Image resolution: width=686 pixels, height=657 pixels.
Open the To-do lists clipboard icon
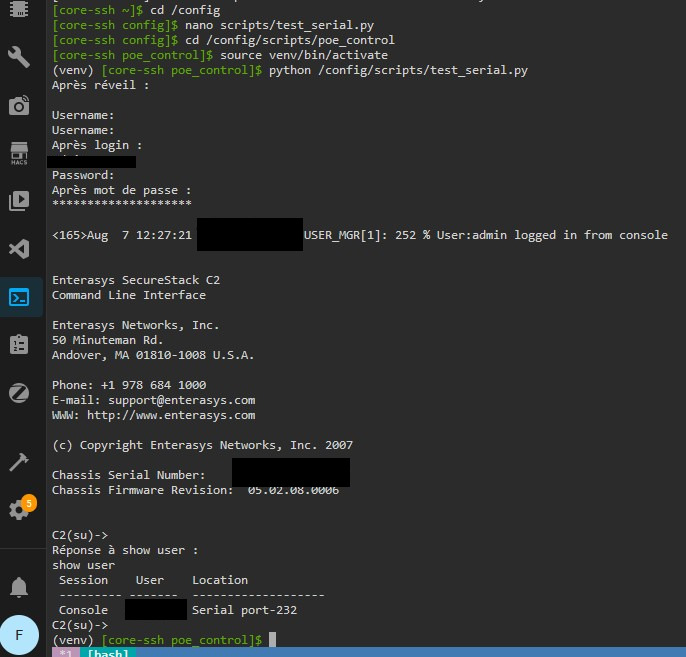[19, 345]
